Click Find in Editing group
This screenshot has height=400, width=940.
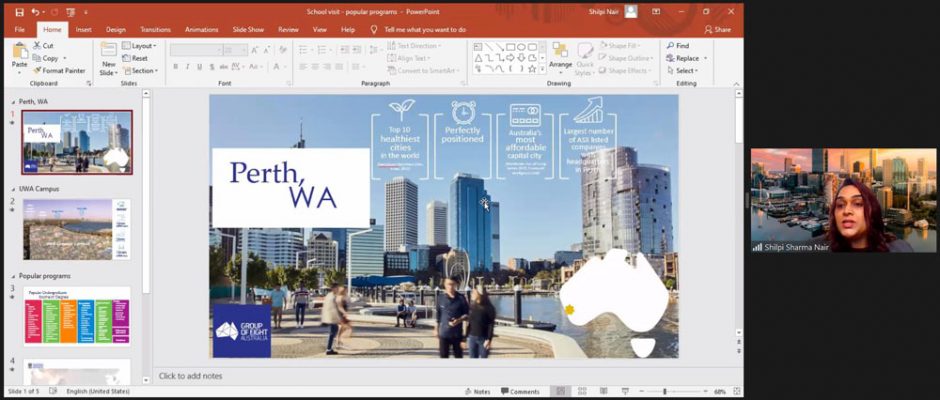677,46
